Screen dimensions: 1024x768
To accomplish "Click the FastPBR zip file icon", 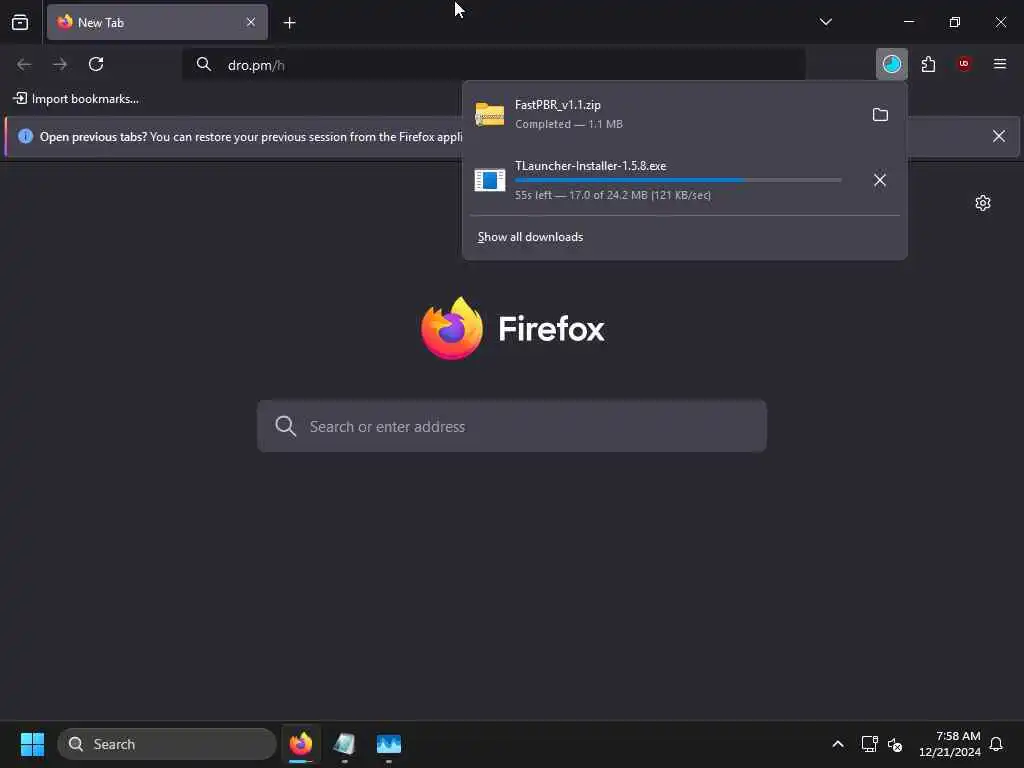I will (x=489, y=114).
